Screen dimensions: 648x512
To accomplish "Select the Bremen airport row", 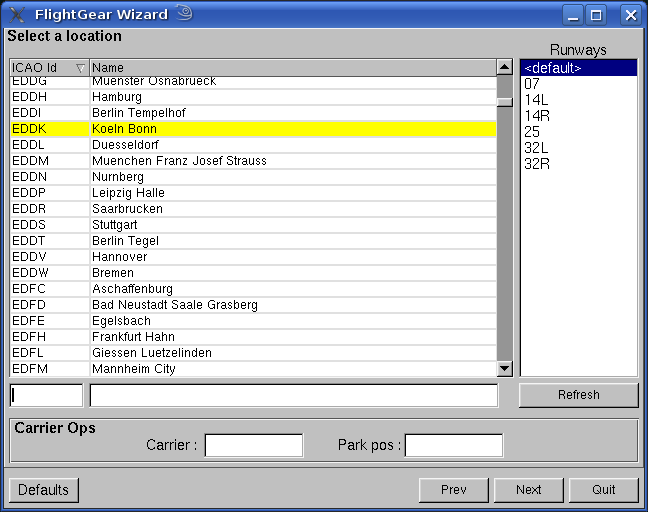I will point(253,273).
